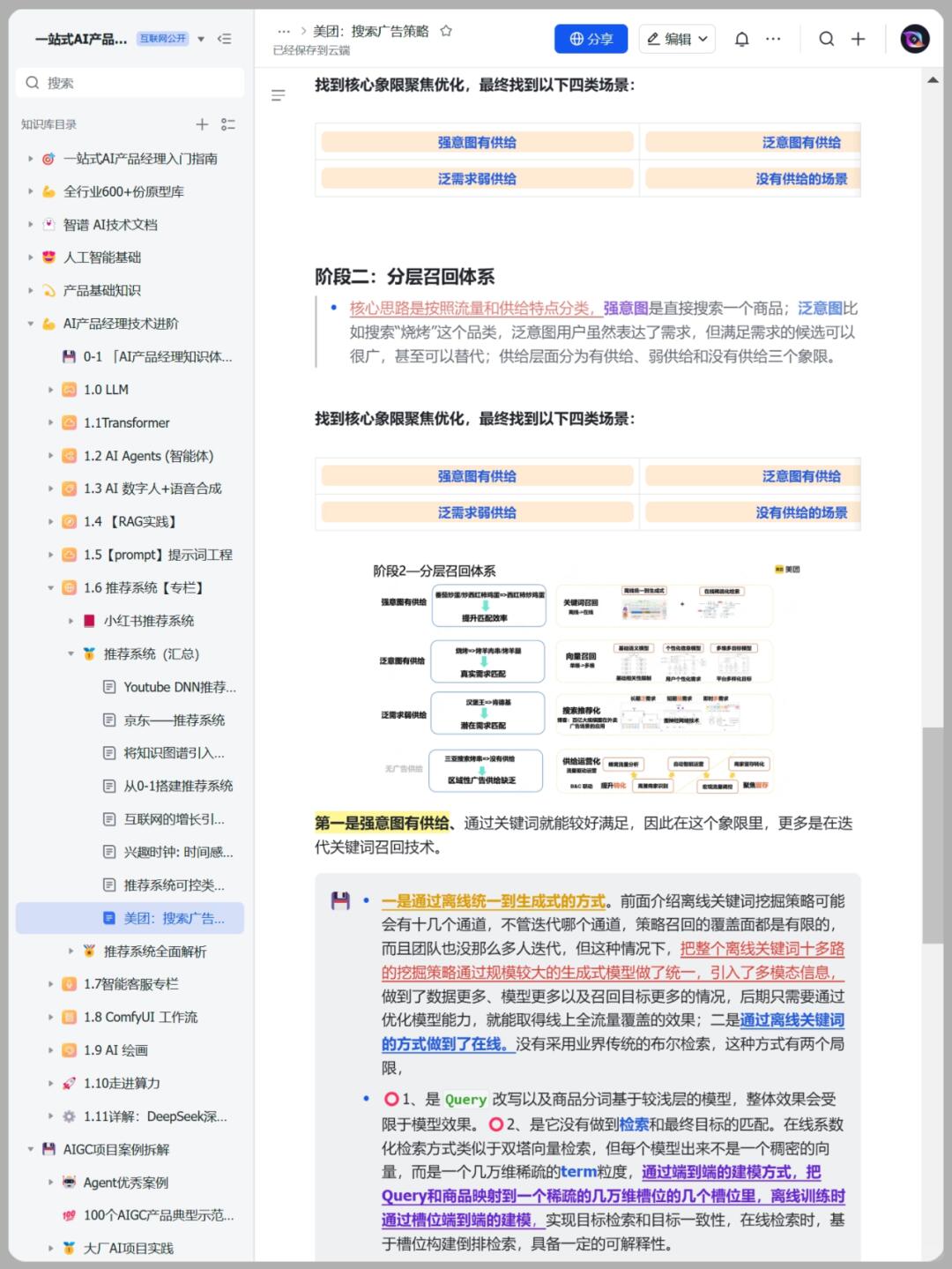The image size is (952, 1269).
Task: Click the 泛意图 link in the quote
Action: tap(821, 309)
